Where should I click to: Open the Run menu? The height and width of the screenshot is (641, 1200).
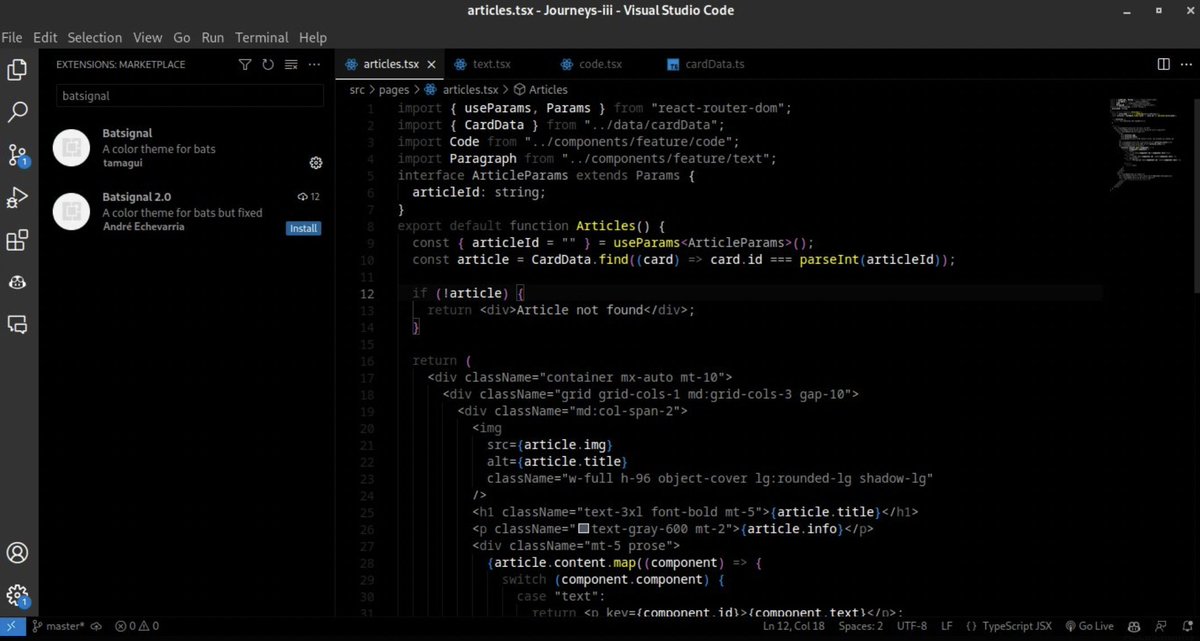(213, 37)
